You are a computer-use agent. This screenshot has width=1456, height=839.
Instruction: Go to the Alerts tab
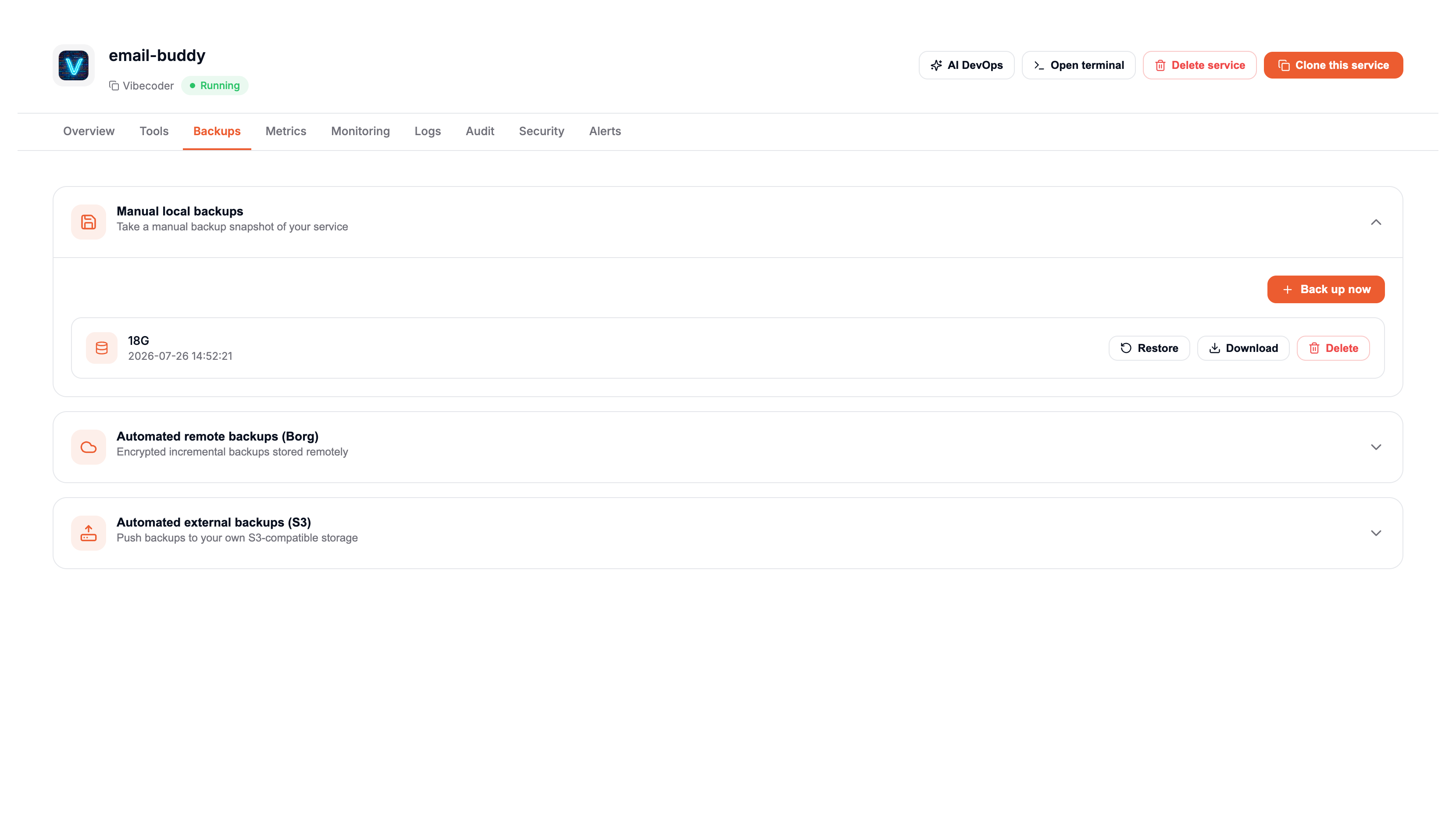pos(604,131)
